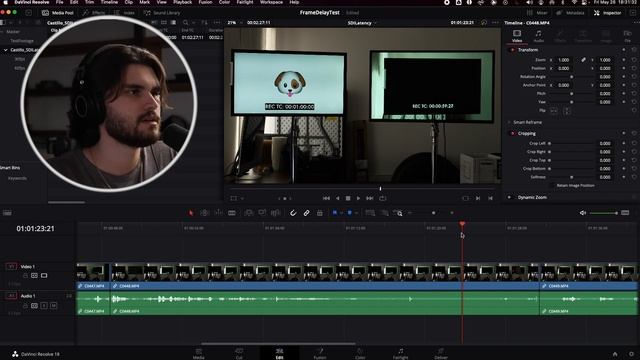Toggle the Loop playback button

pos(382,198)
